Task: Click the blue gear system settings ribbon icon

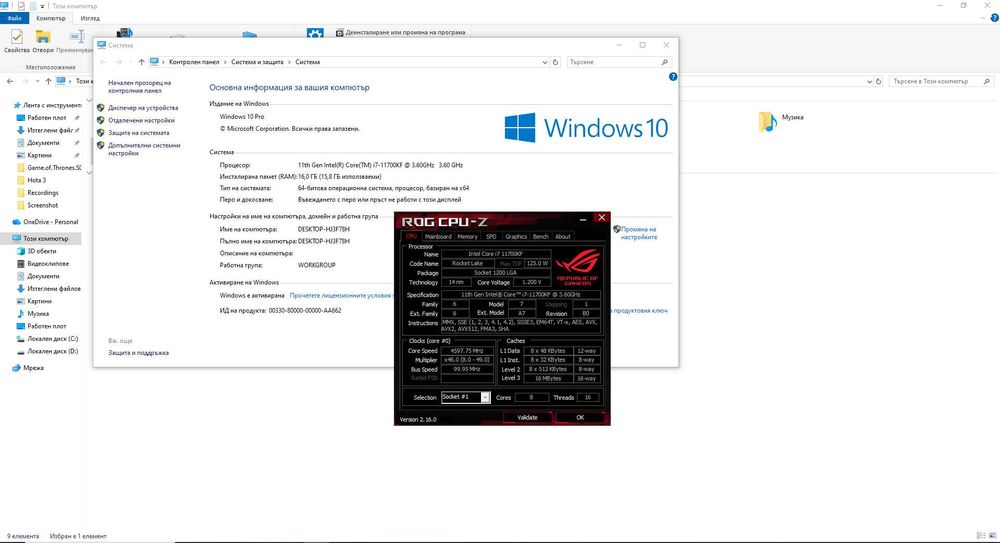Action: [315, 33]
